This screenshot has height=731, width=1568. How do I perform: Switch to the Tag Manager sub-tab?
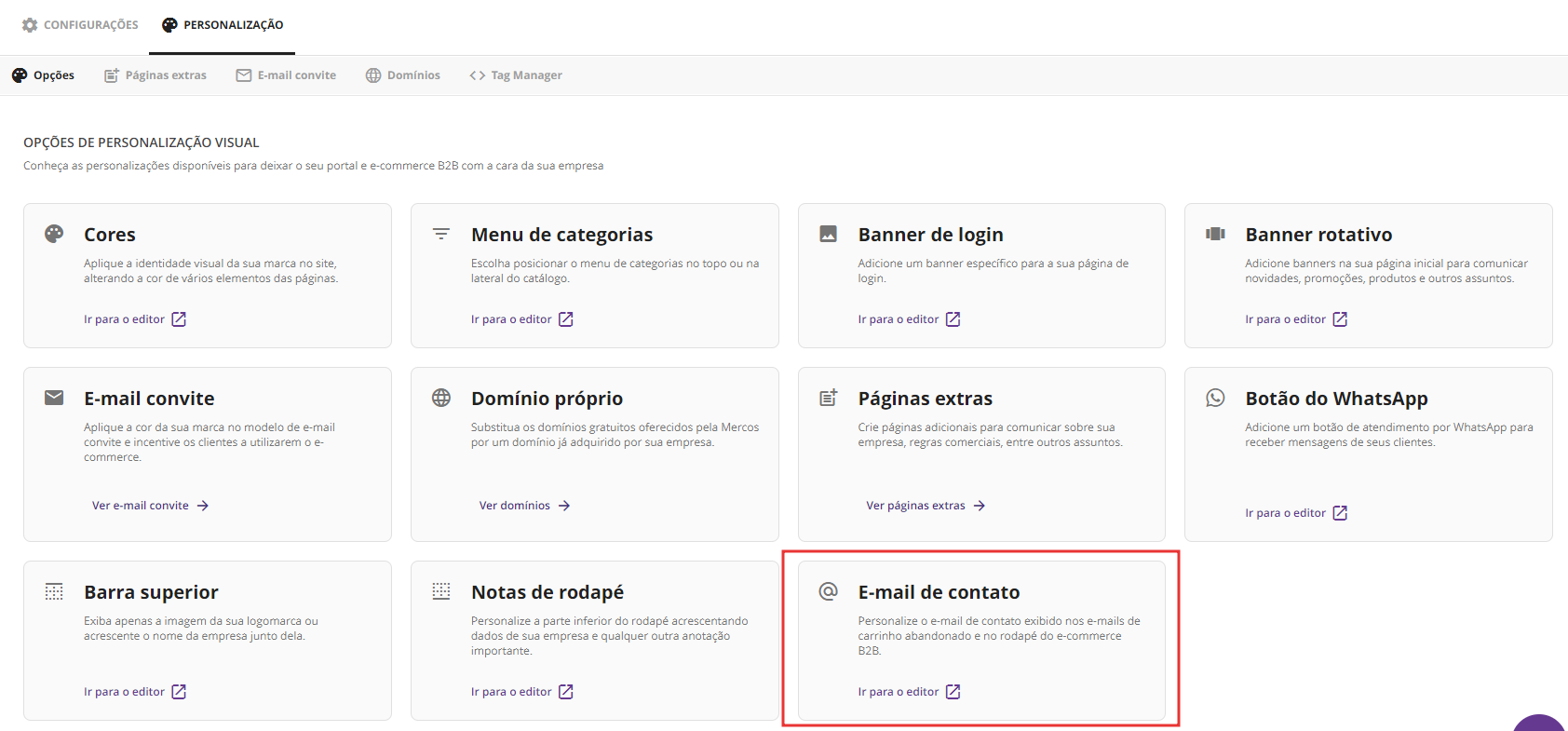516,75
